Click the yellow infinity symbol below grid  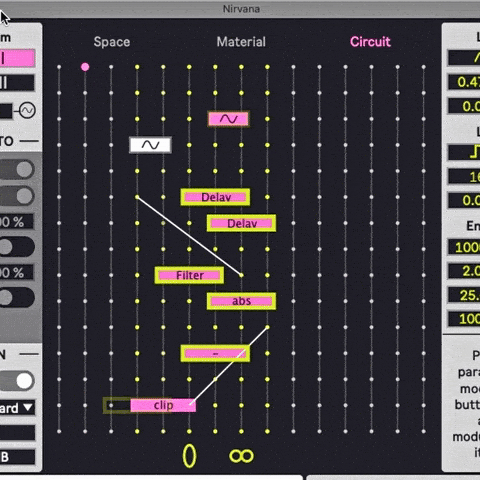[x=241, y=456]
